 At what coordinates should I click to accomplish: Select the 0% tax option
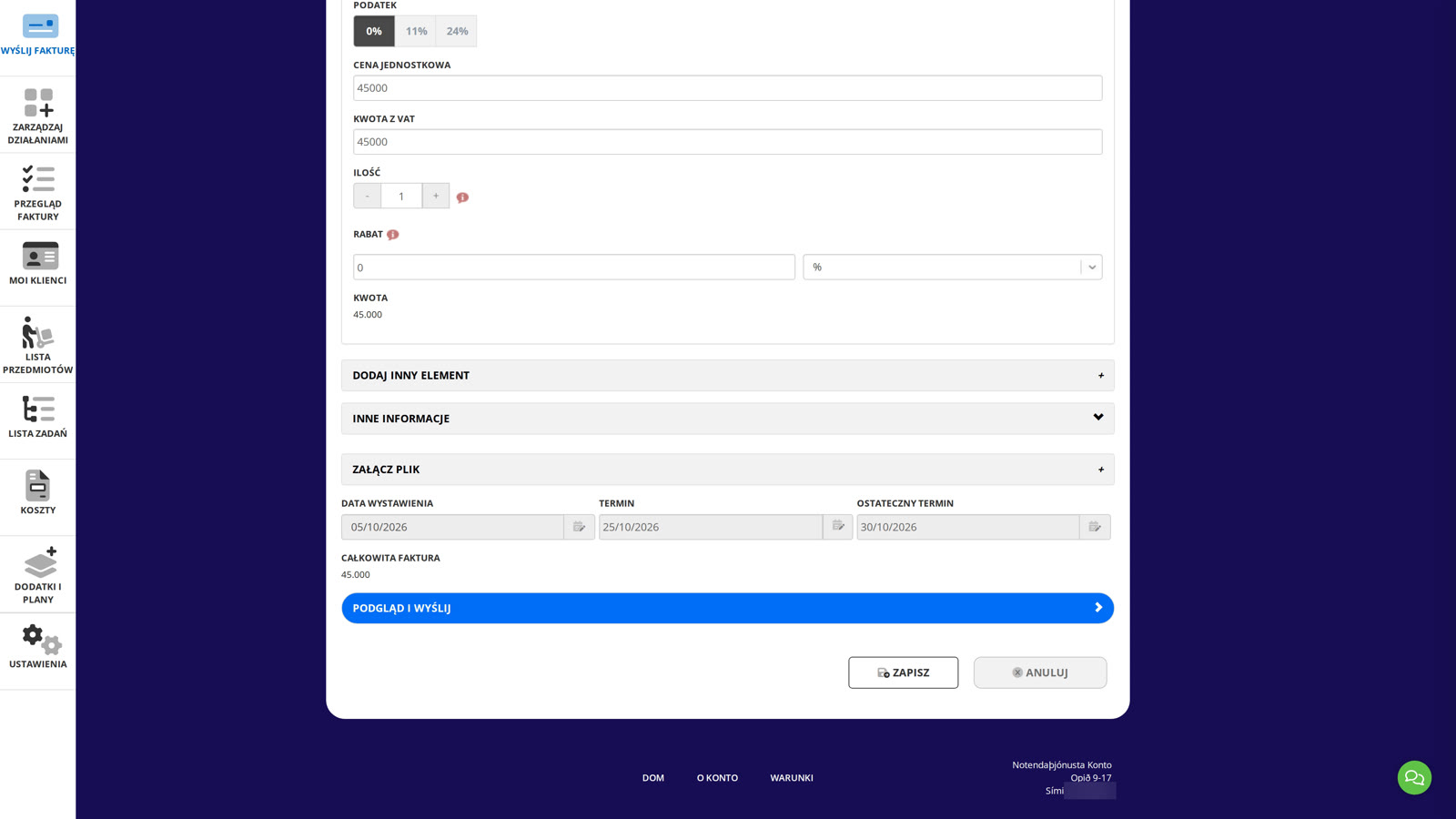374,31
